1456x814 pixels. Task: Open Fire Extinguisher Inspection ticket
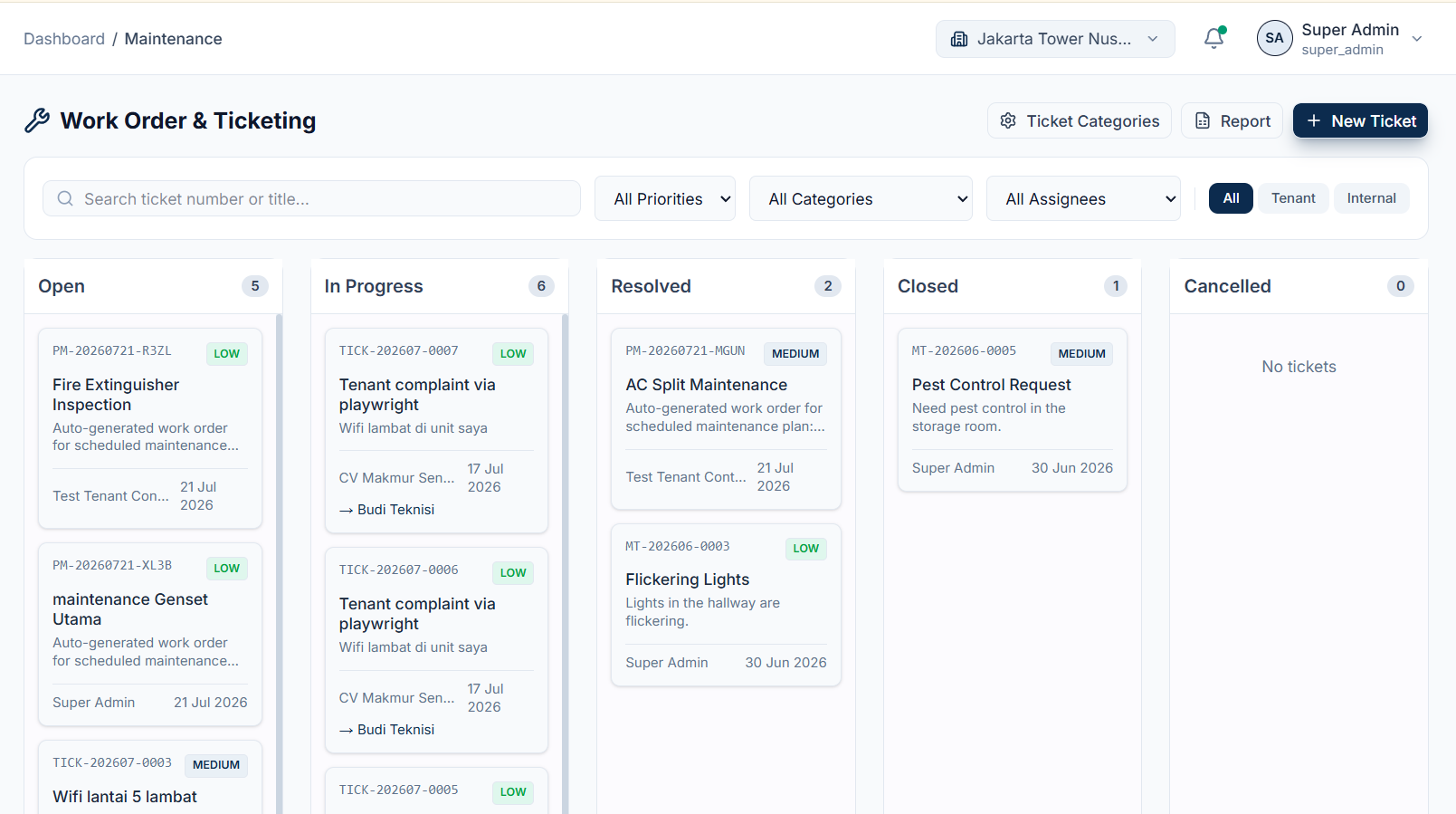pos(150,428)
